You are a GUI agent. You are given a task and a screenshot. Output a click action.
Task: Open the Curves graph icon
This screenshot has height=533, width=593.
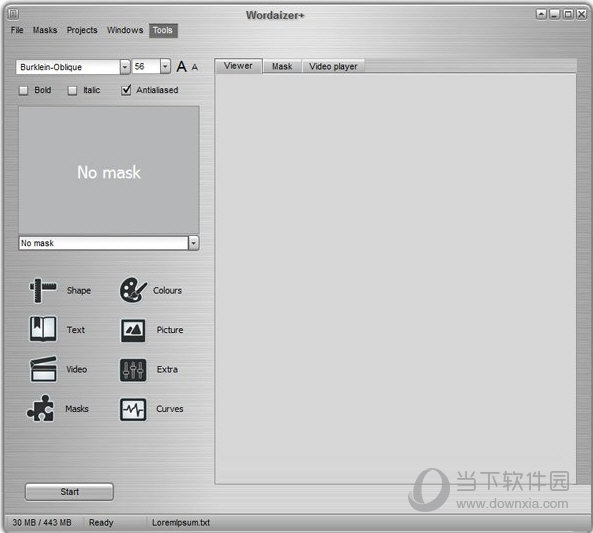pyautogui.click(x=133, y=410)
